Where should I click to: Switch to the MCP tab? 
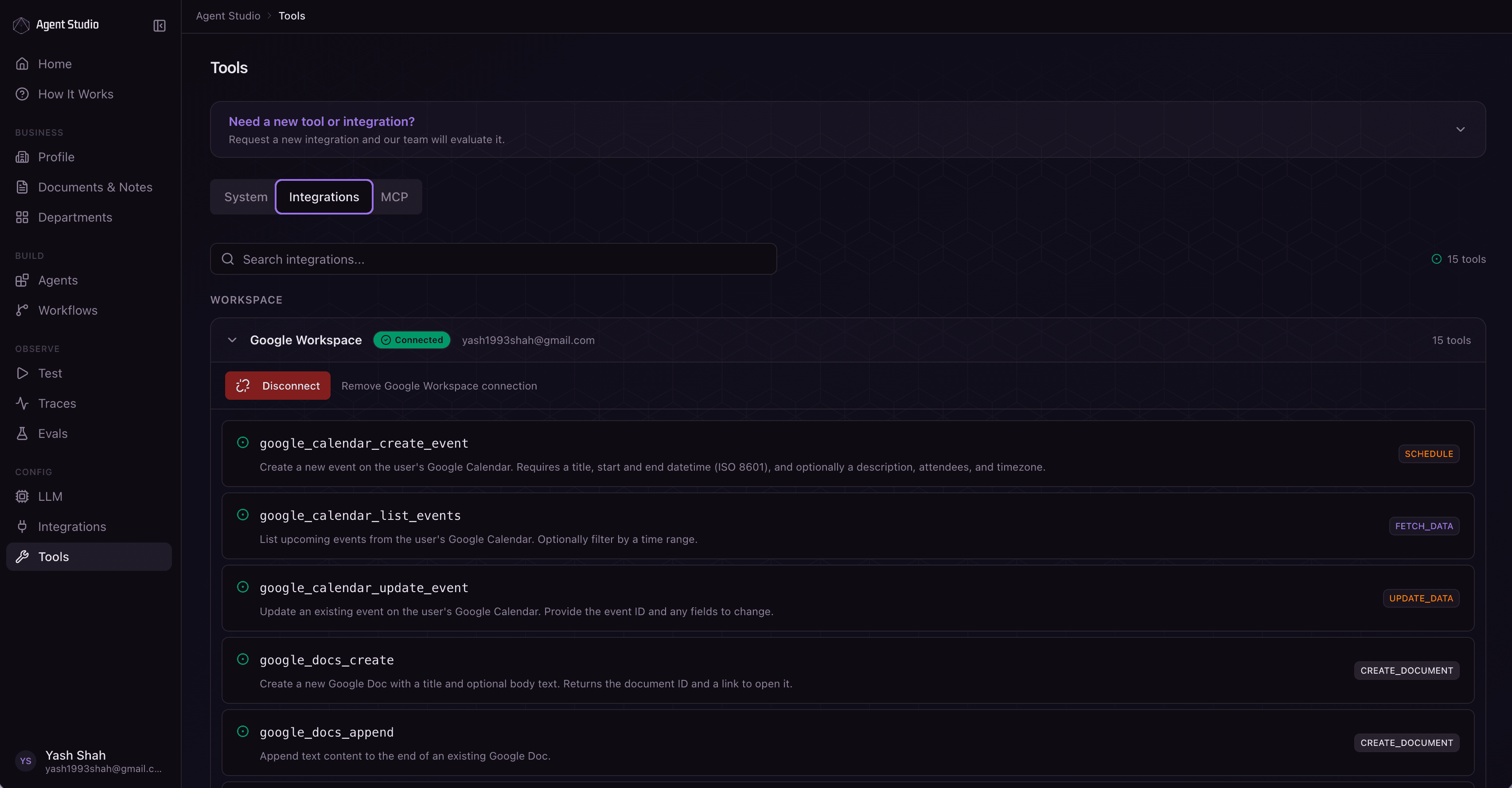pyautogui.click(x=394, y=197)
